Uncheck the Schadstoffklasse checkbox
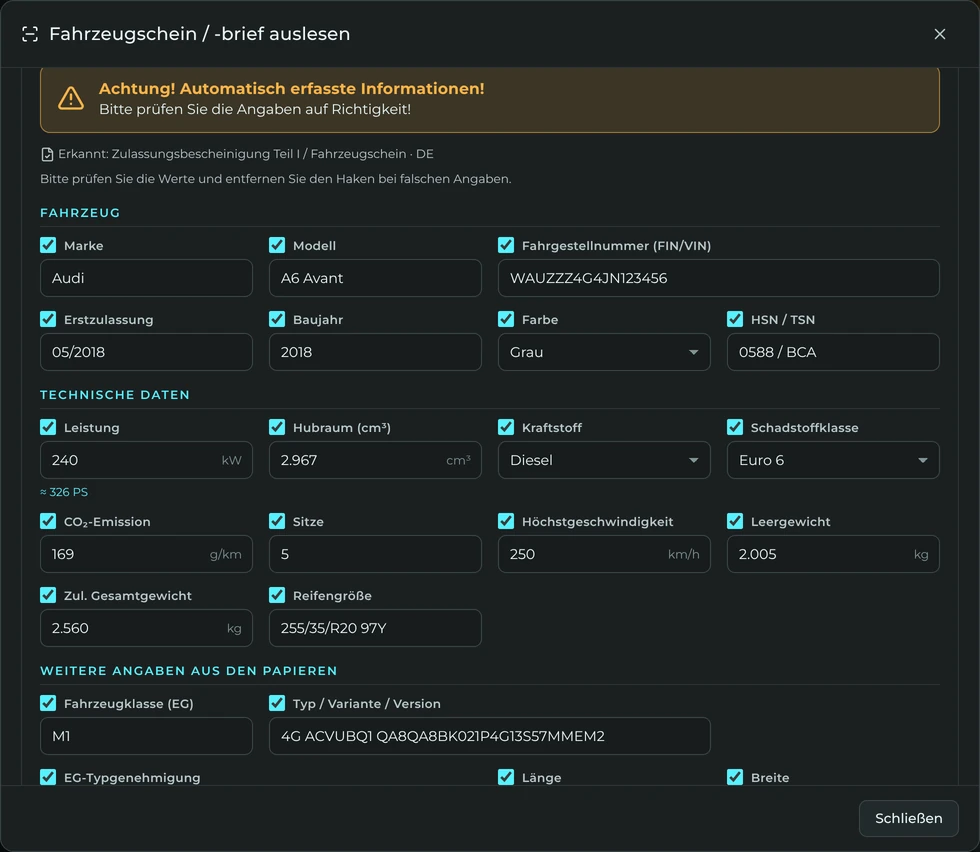980x852 pixels. coord(735,427)
